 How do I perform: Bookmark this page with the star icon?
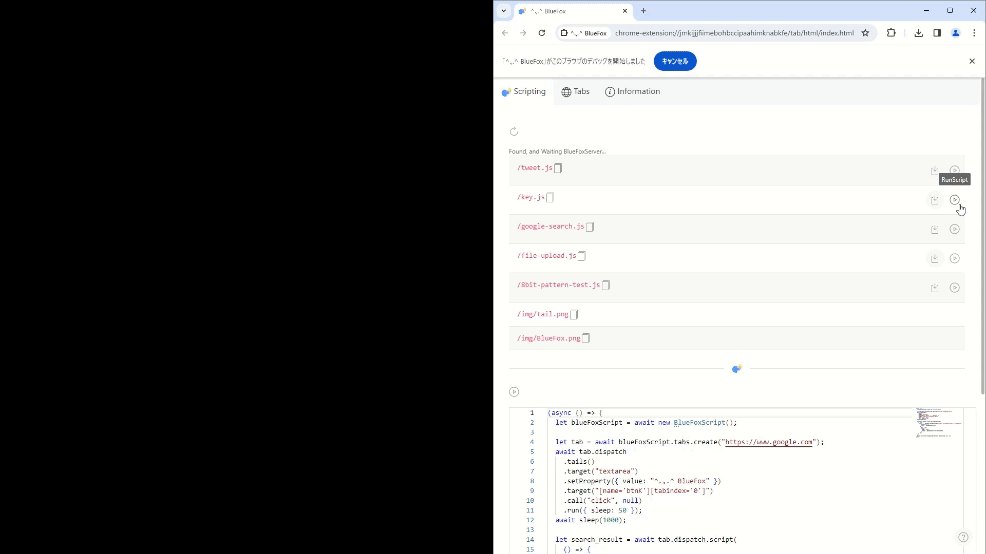click(865, 33)
